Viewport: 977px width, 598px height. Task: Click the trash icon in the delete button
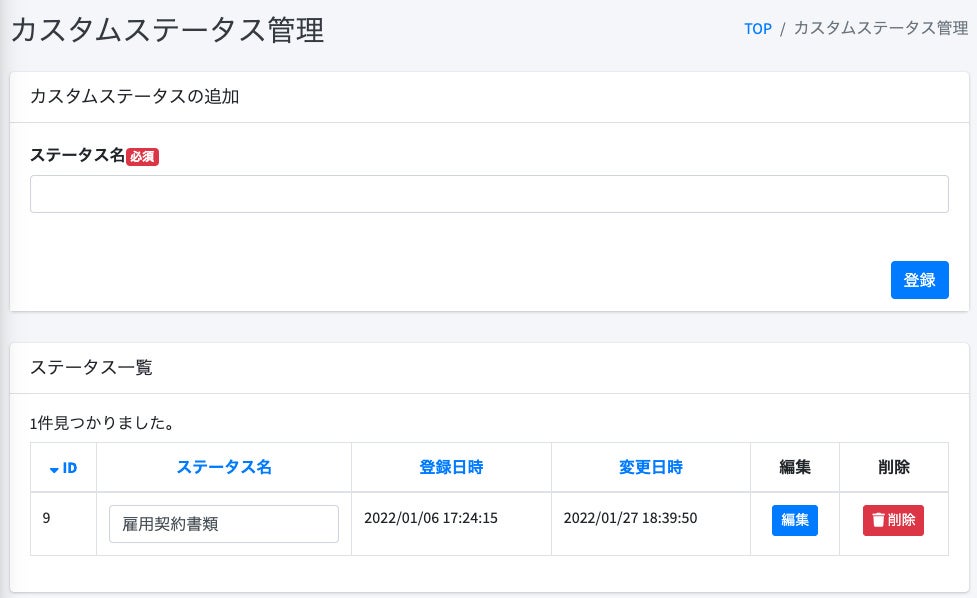877,520
